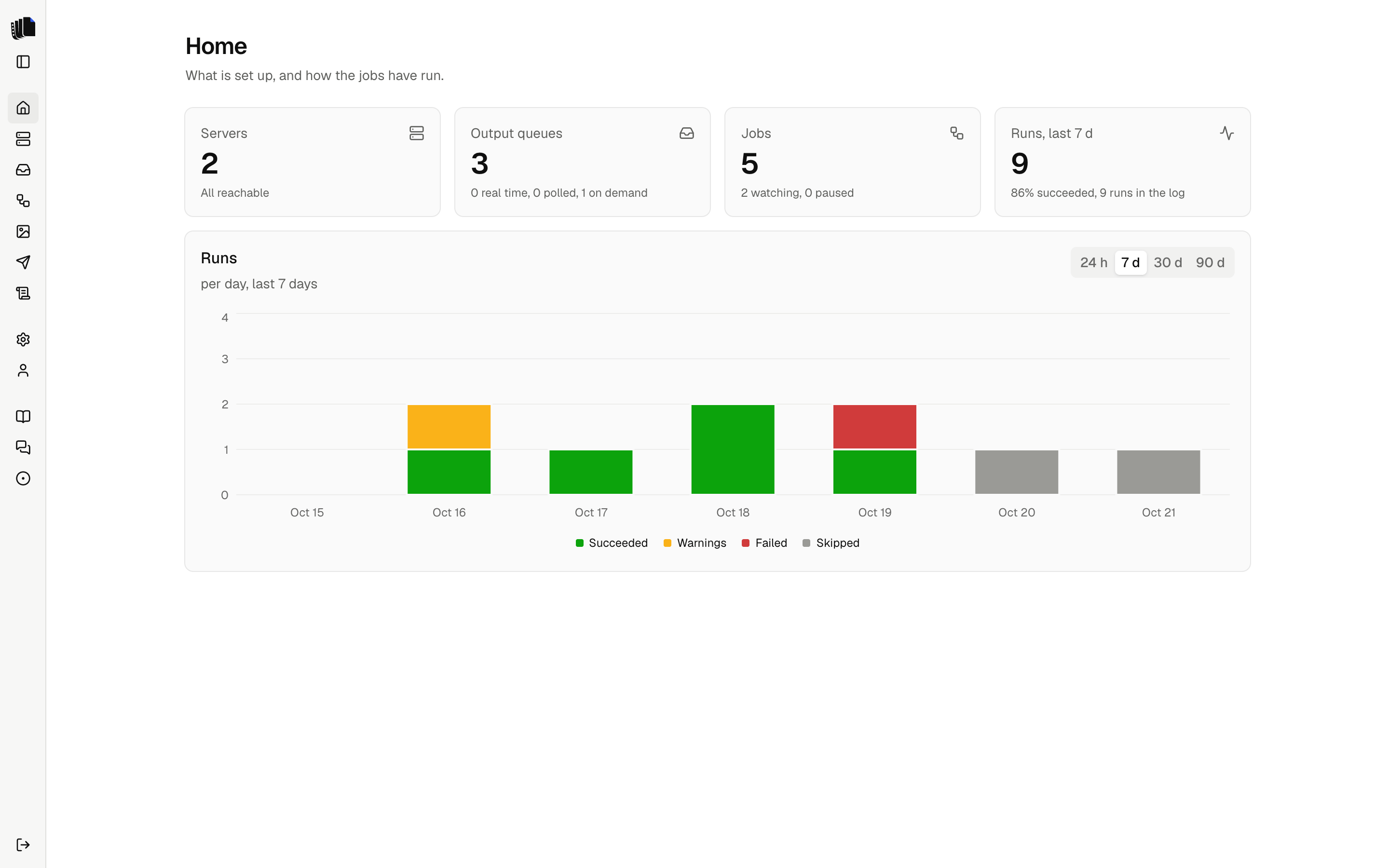The image size is (1389, 868).
Task: Open the Output queues summary card
Action: pos(582,162)
